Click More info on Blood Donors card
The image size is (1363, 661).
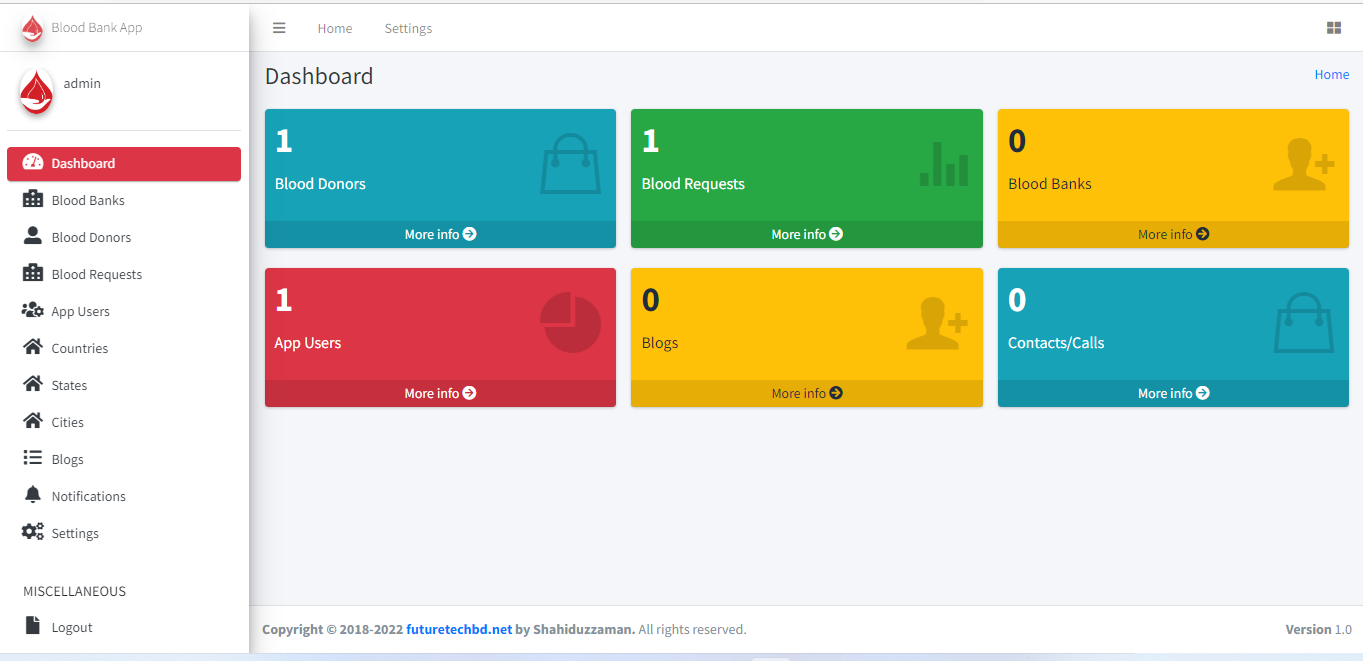[440, 234]
